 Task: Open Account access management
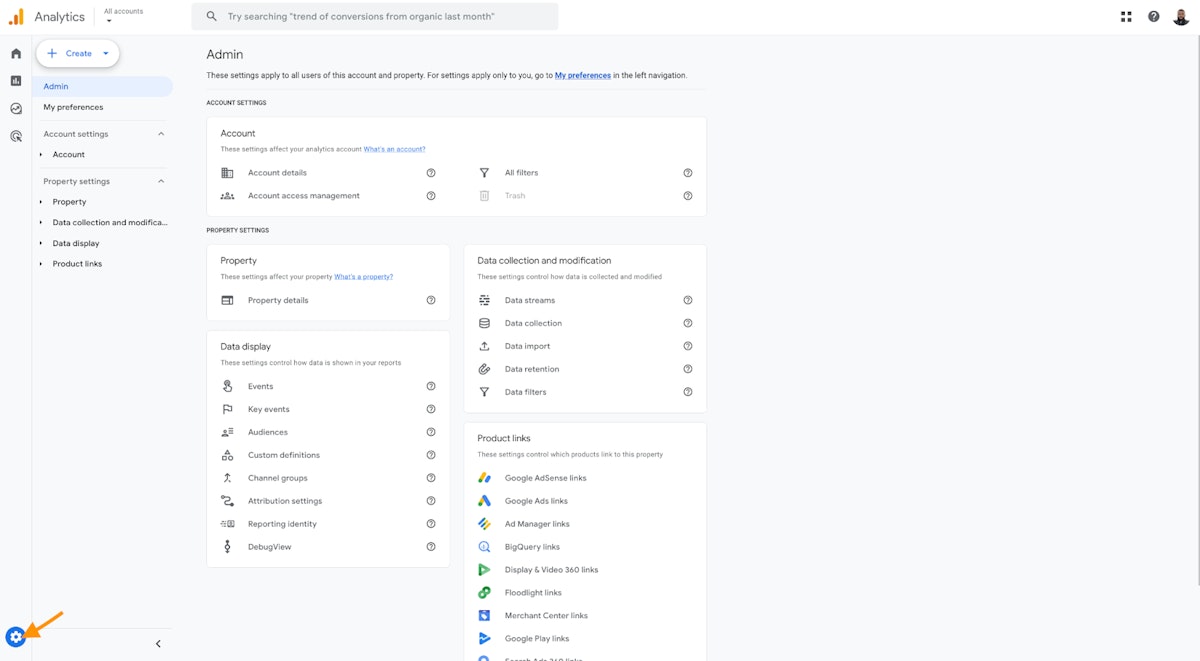304,196
